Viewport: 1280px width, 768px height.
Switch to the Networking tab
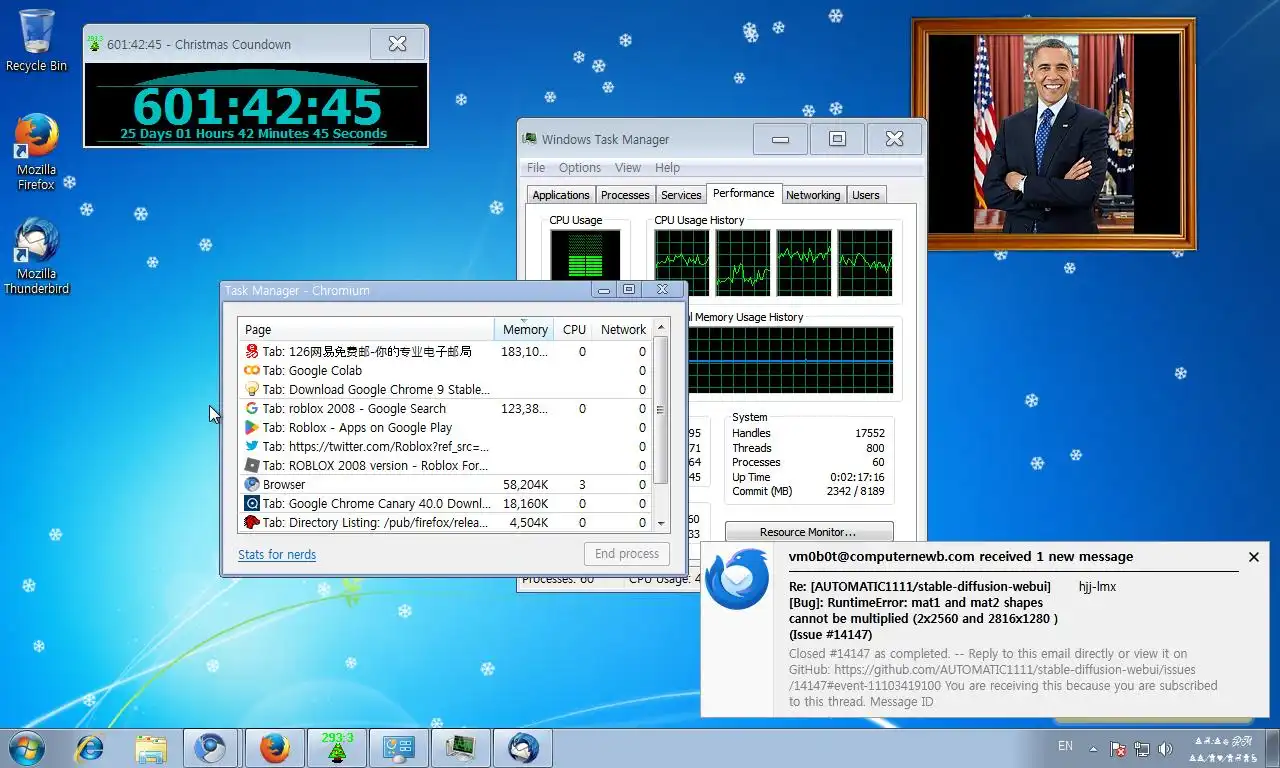[x=813, y=195]
